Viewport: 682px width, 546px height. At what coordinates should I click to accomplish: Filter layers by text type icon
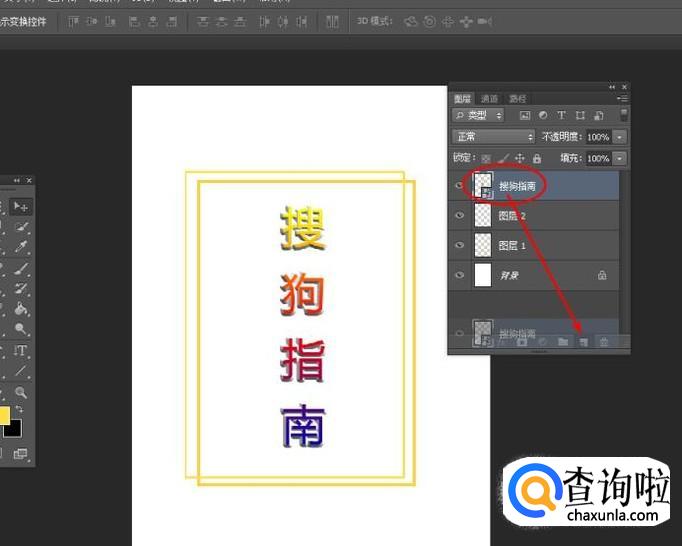(x=561, y=116)
